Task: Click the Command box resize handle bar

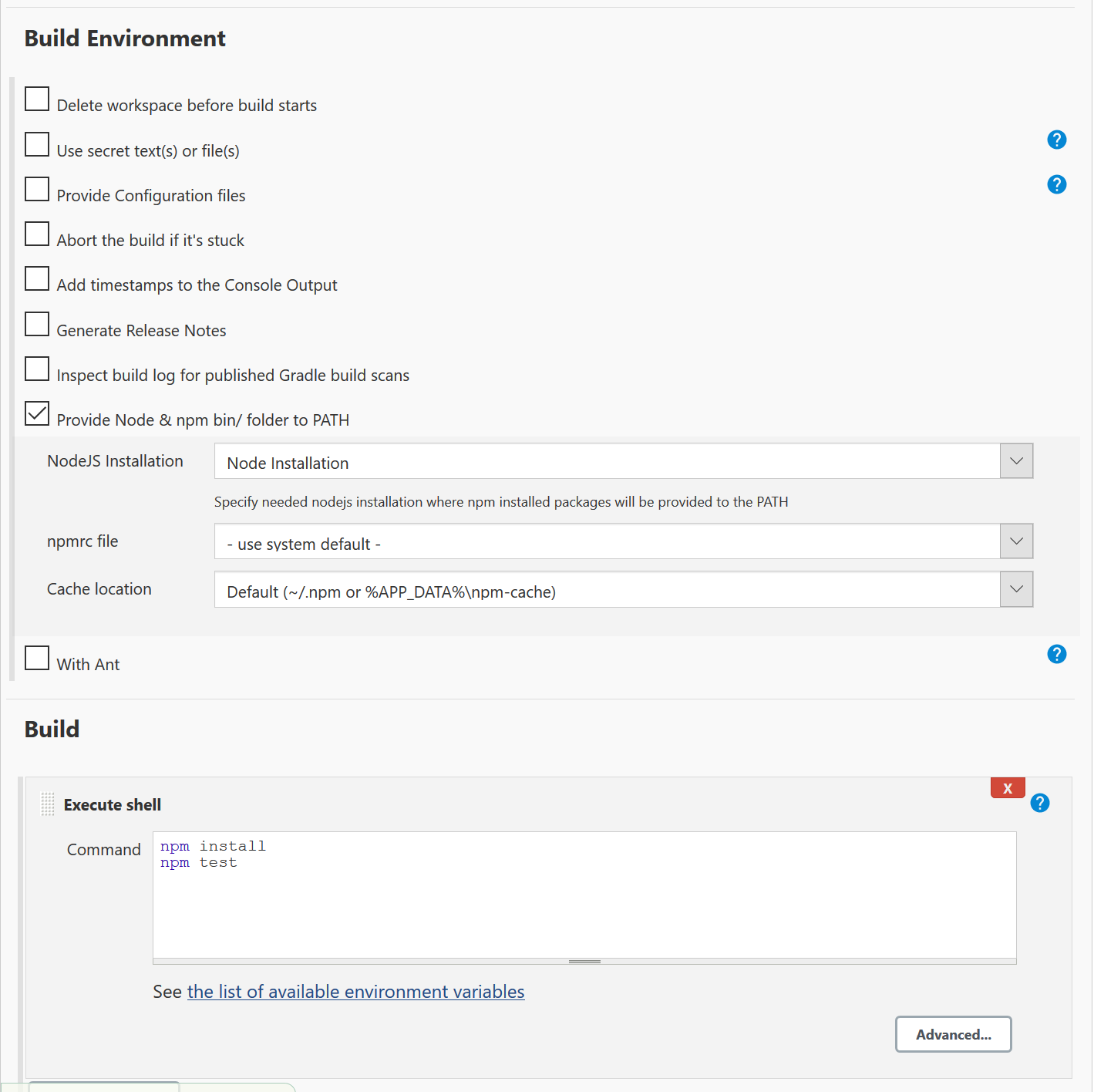Action: pyautogui.click(x=584, y=962)
